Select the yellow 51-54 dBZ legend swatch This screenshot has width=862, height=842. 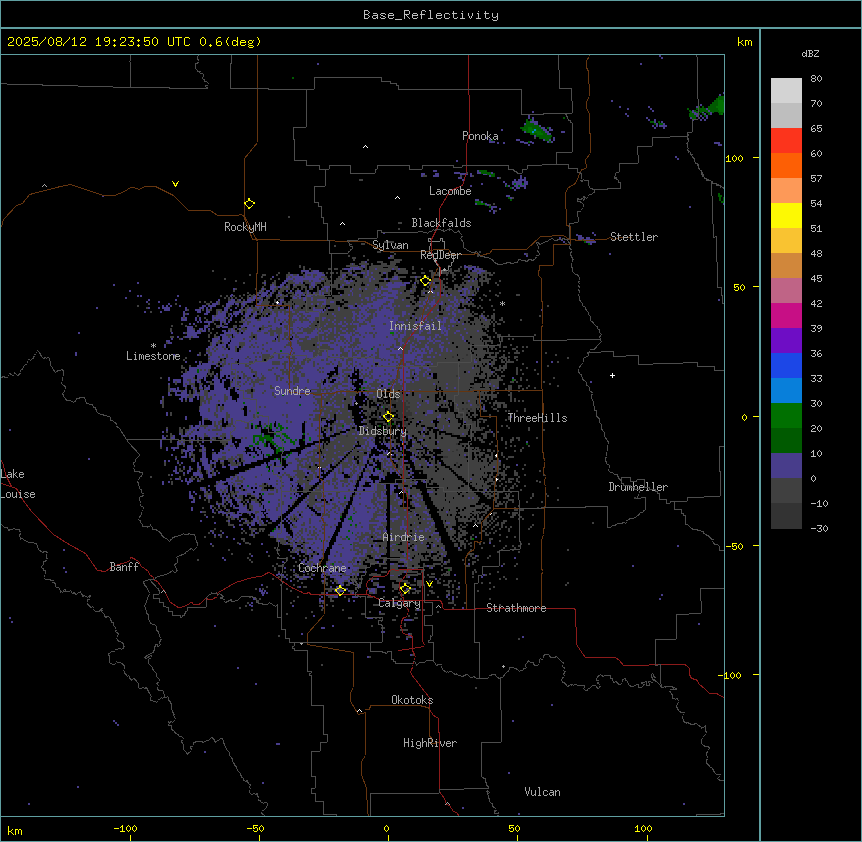(786, 215)
